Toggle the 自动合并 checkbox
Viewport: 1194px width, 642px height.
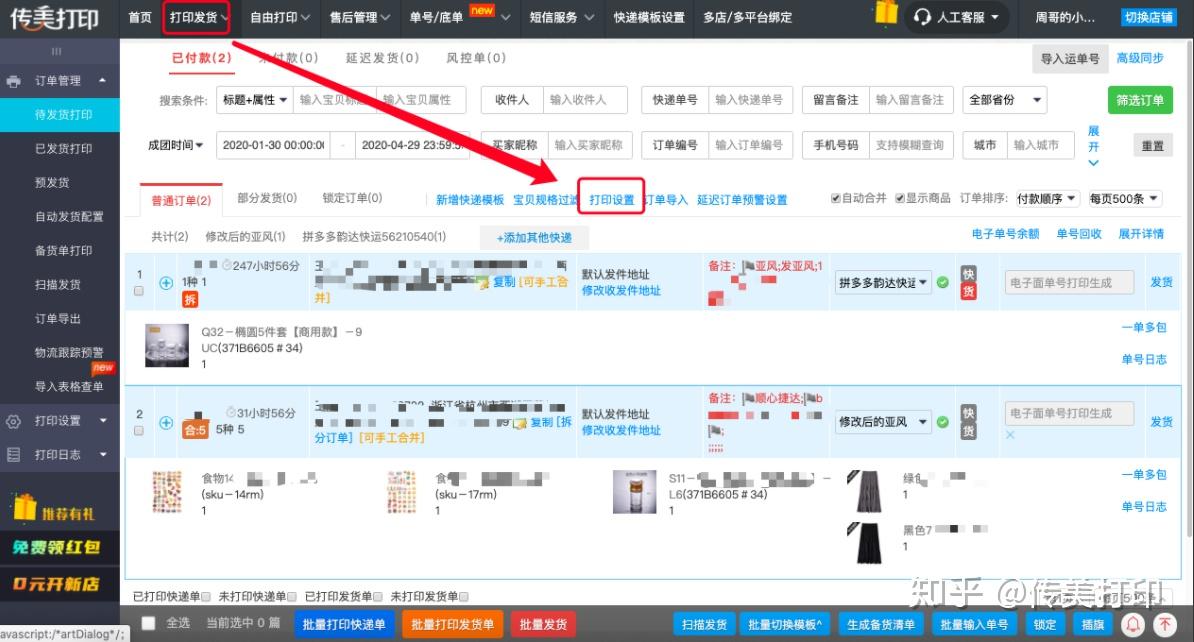[835, 198]
